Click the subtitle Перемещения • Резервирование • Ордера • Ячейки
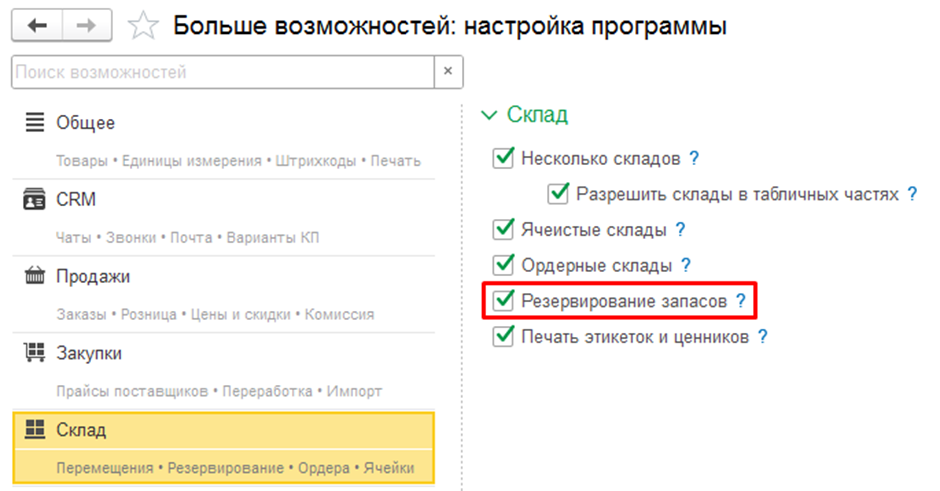The image size is (940, 491). [235, 468]
